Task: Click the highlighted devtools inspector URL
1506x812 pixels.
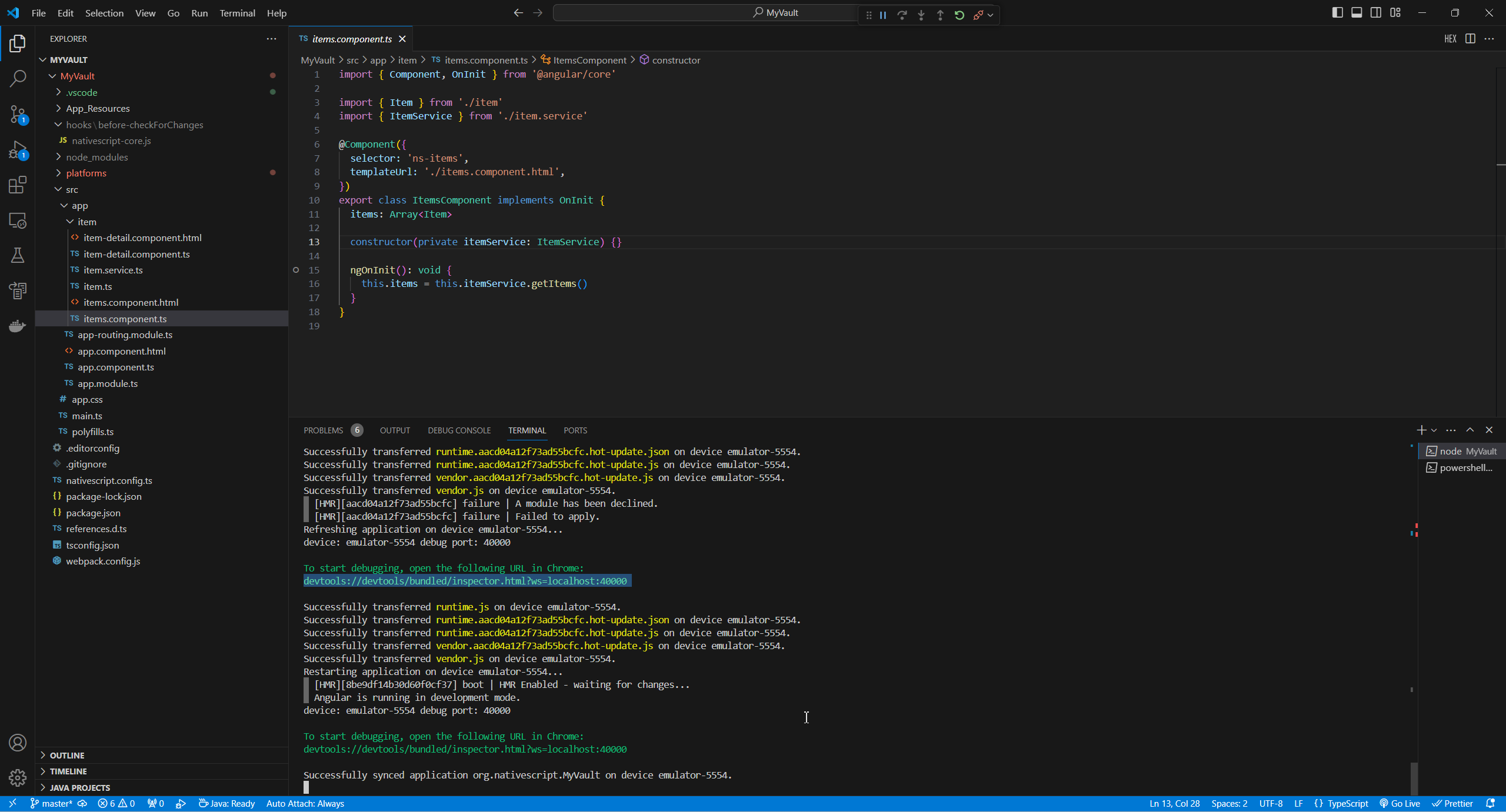Action: pyautogui.click(x=465, y=581)
